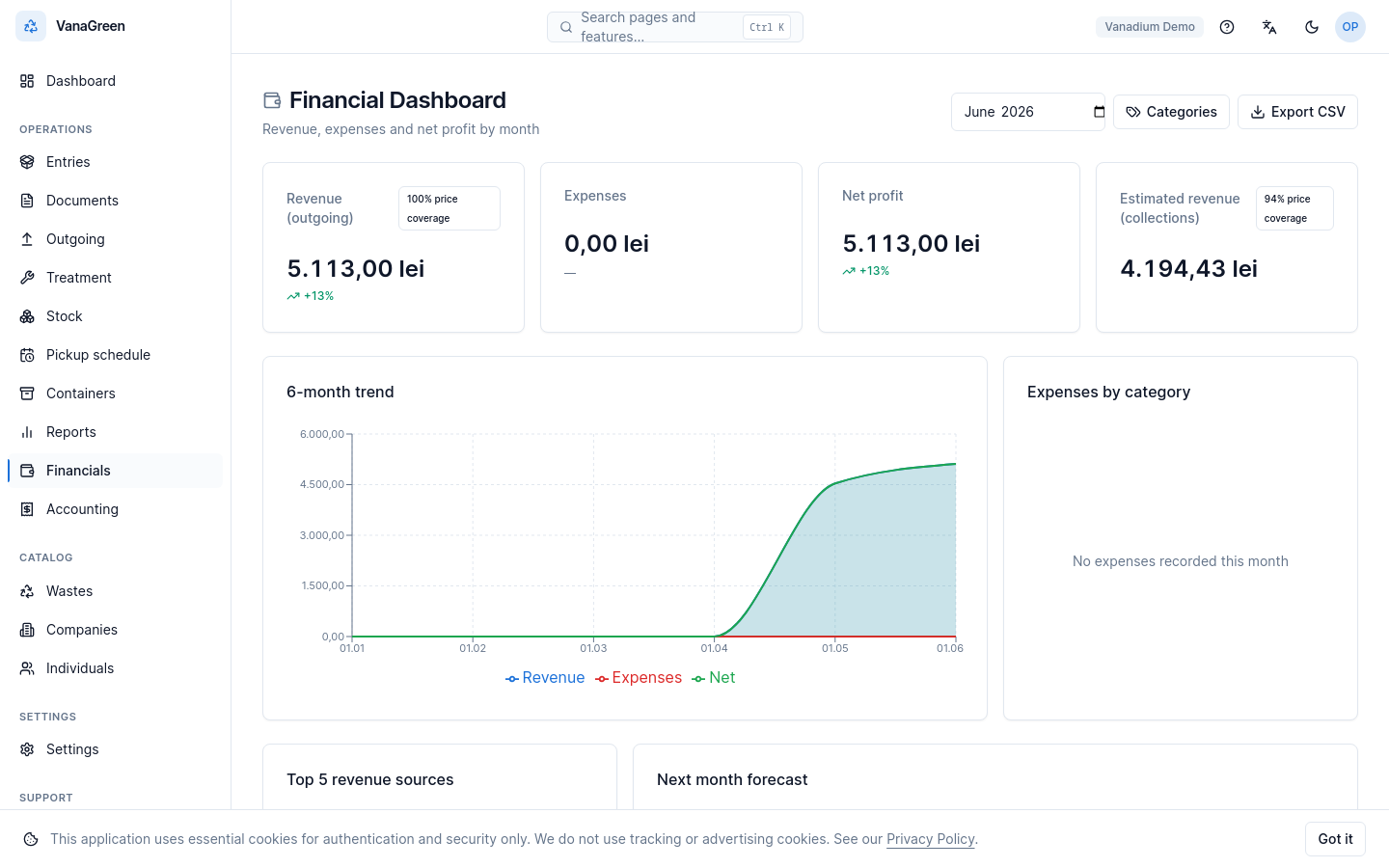The height and width of the screenshot is (868, 1389).
Task: Open Companies in the catalog
Action: tap(115, 630)
